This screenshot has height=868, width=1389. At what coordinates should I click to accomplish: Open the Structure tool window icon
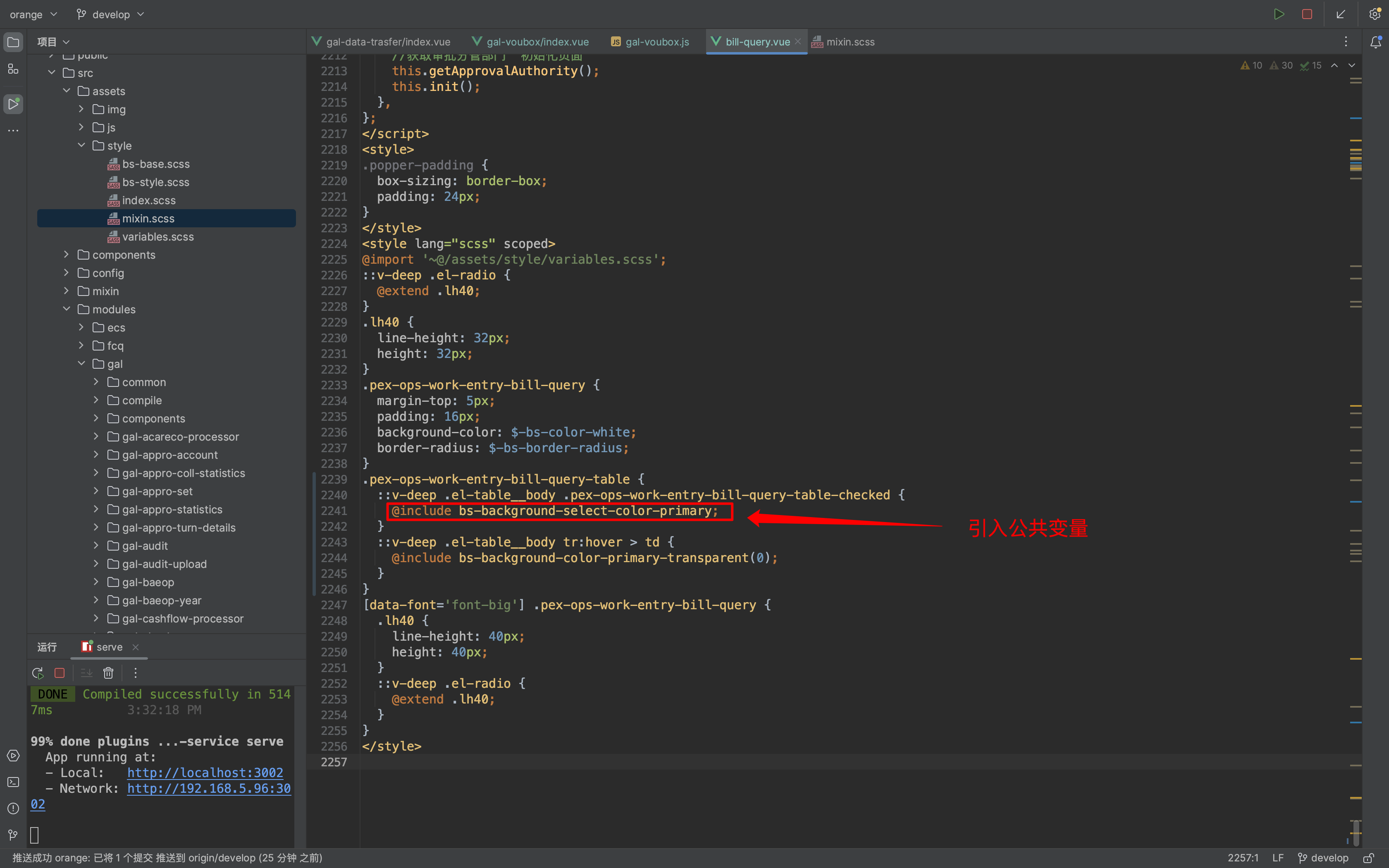[x=13, y=69]
